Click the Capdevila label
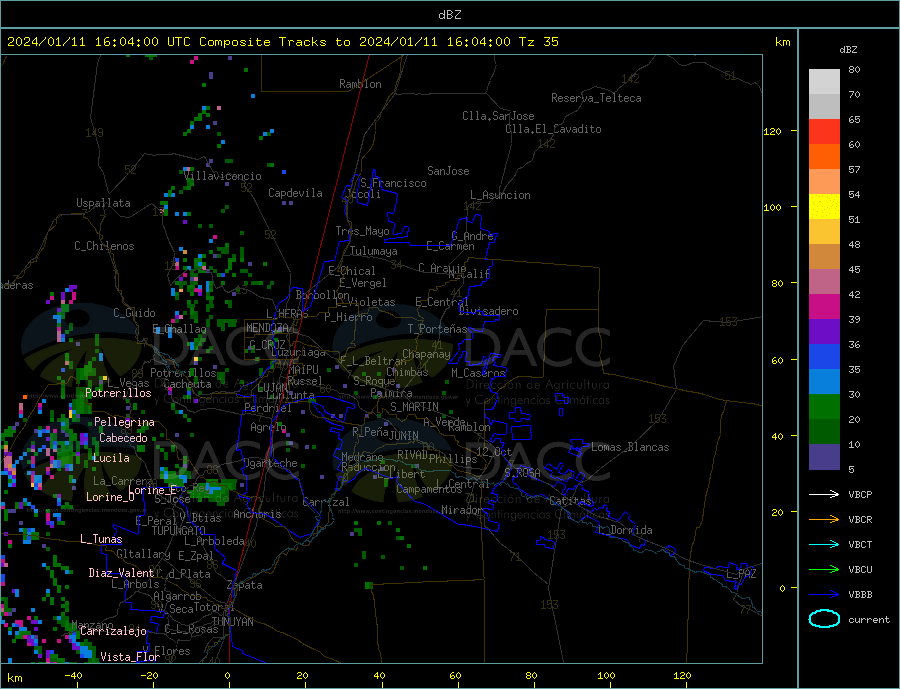 coord(295,193)
